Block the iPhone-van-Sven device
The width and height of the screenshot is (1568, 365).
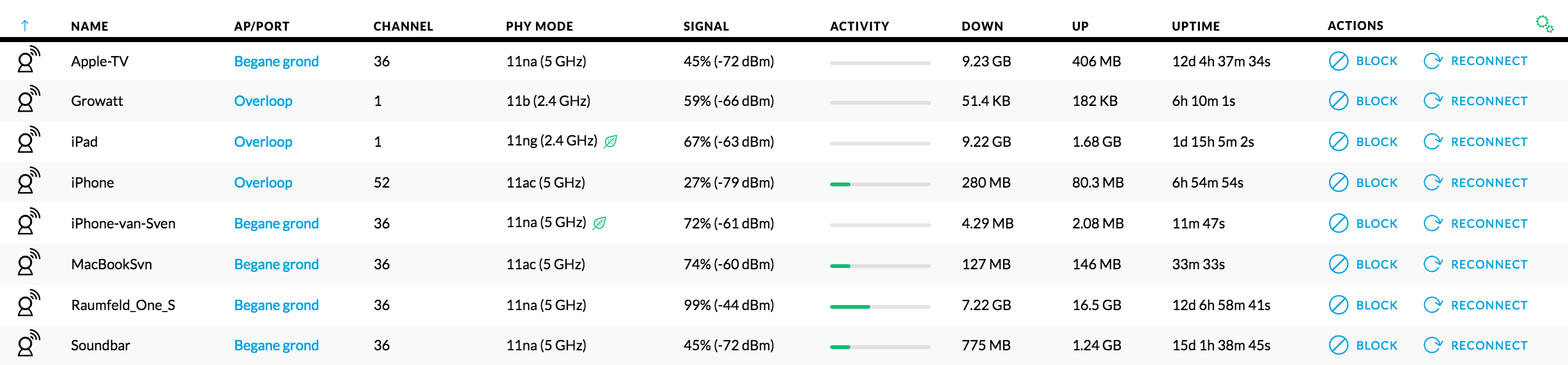[x=1363, y=223]
